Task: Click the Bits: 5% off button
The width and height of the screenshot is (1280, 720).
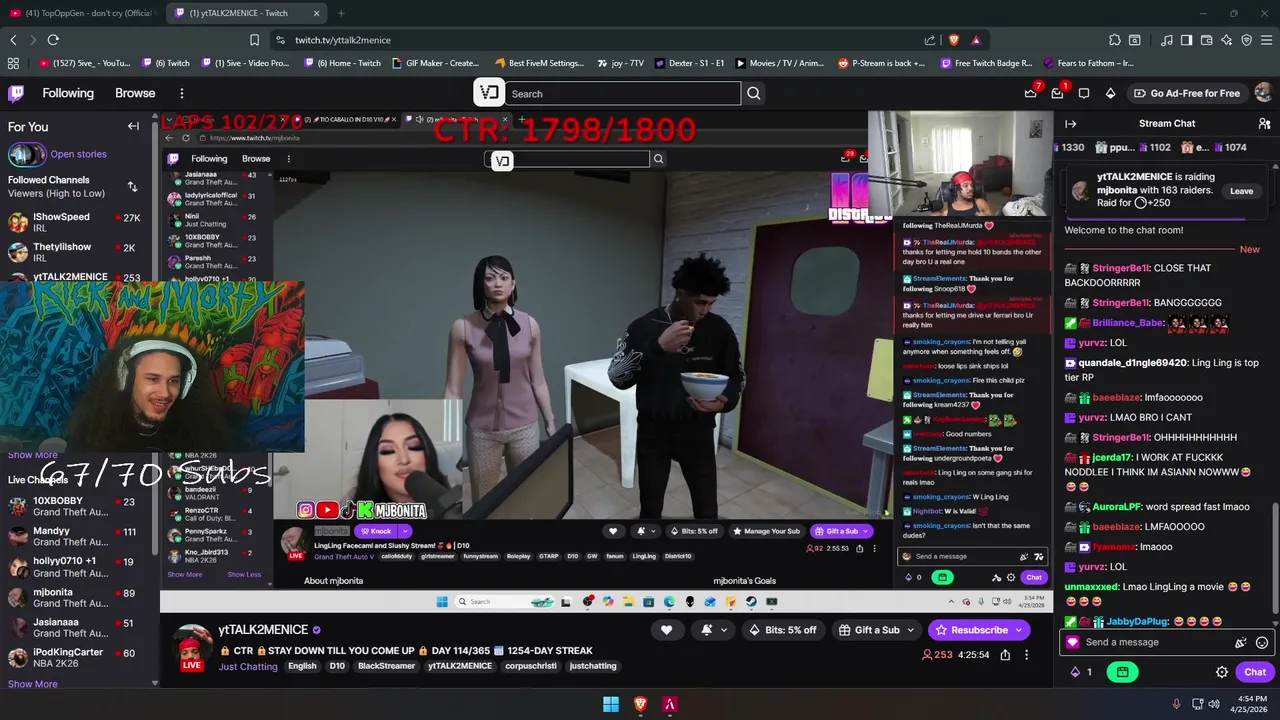Action: point(782,630)
